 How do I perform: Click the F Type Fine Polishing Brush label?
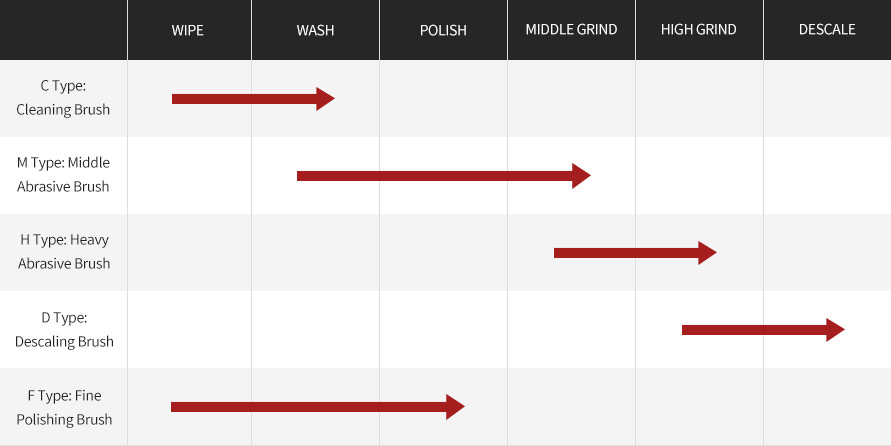click(63, 407)
